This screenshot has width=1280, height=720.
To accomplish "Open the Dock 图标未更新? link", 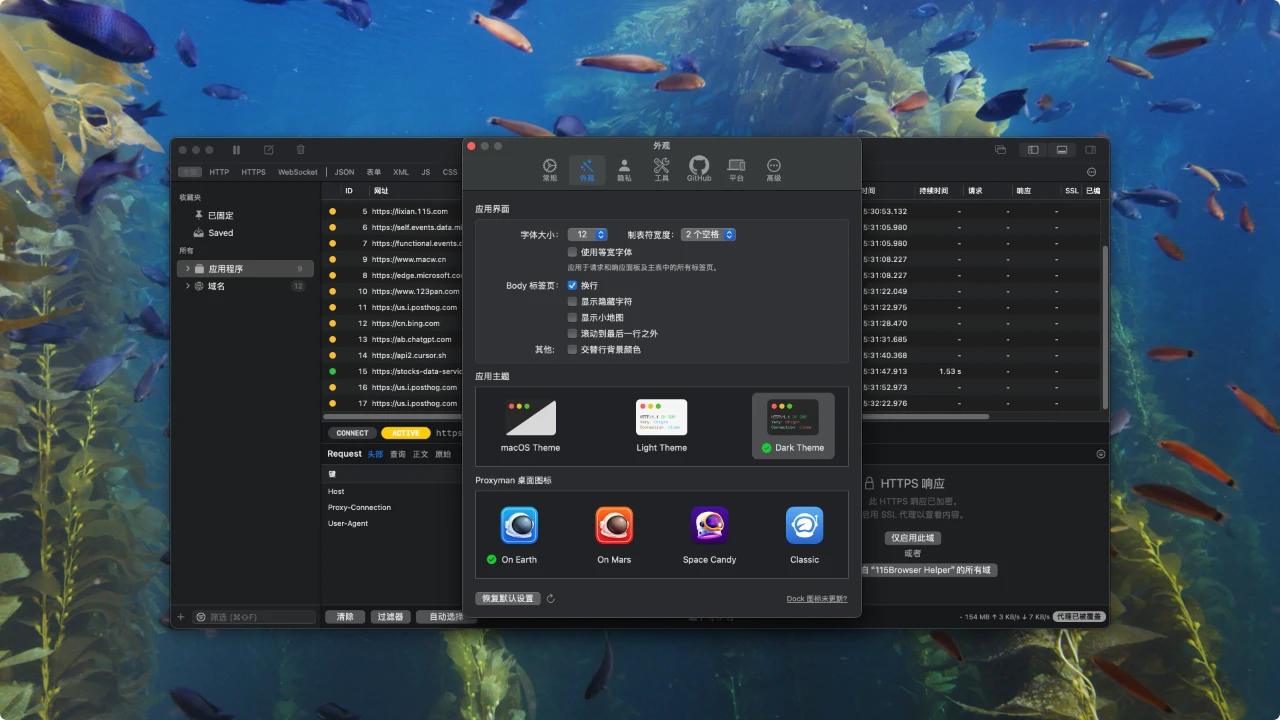I will (817, 599).
